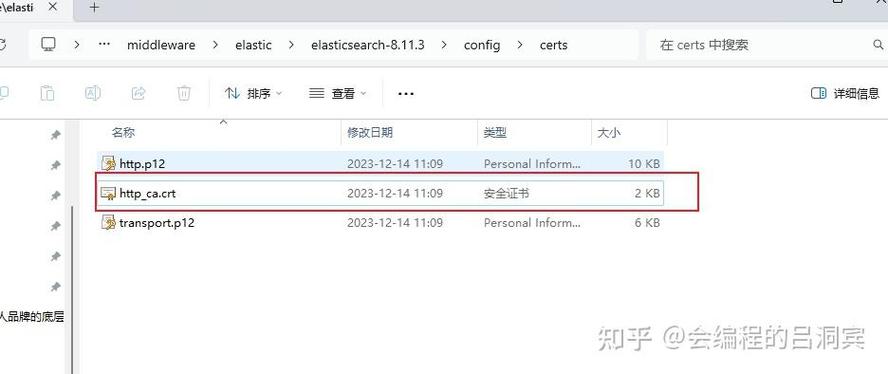This screenshot has height=374, width=888.
Task: Click the search magnifier icon
Action: point(877,45)
